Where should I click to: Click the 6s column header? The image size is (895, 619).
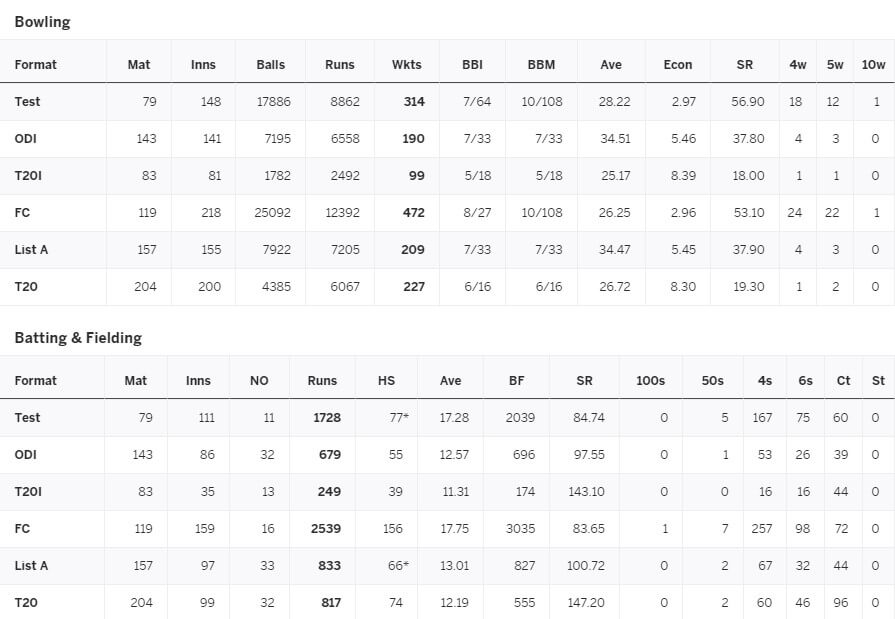tap(805, 380)
